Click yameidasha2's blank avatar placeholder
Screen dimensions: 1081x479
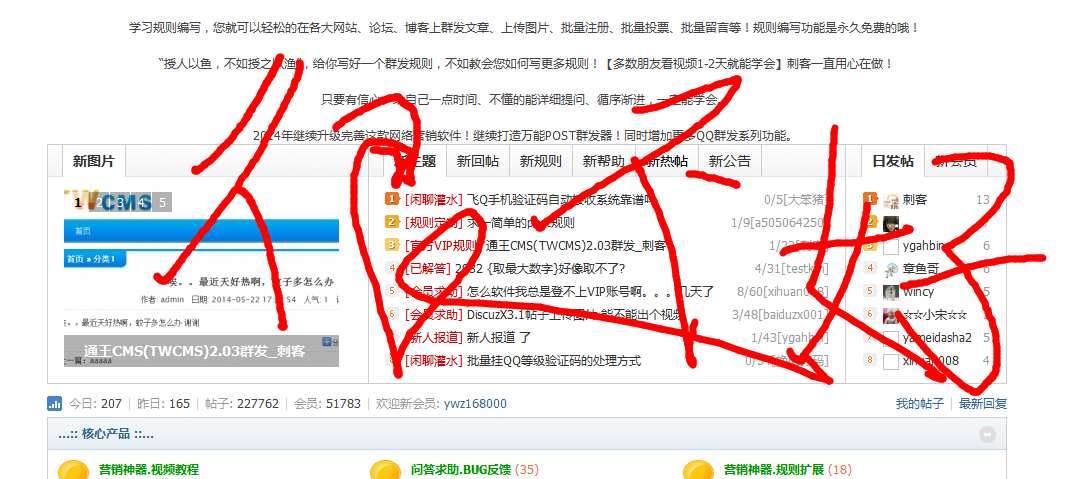click(891, 338)
